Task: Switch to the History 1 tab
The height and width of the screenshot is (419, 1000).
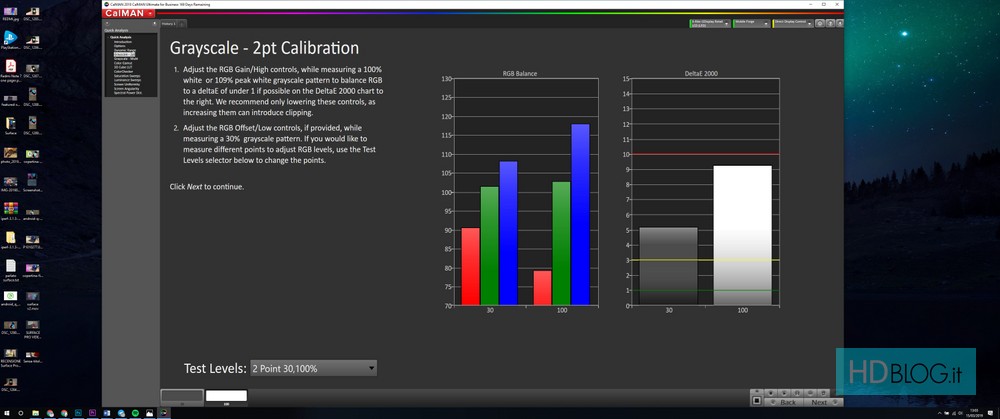Action: (x=168, y=24)
